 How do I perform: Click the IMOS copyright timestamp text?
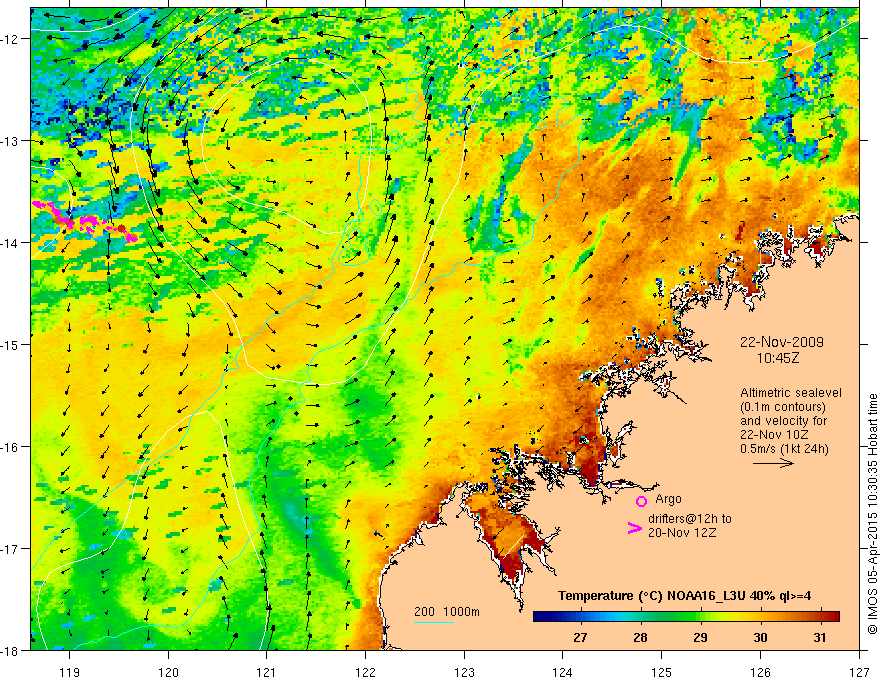(x=872, y=514)
